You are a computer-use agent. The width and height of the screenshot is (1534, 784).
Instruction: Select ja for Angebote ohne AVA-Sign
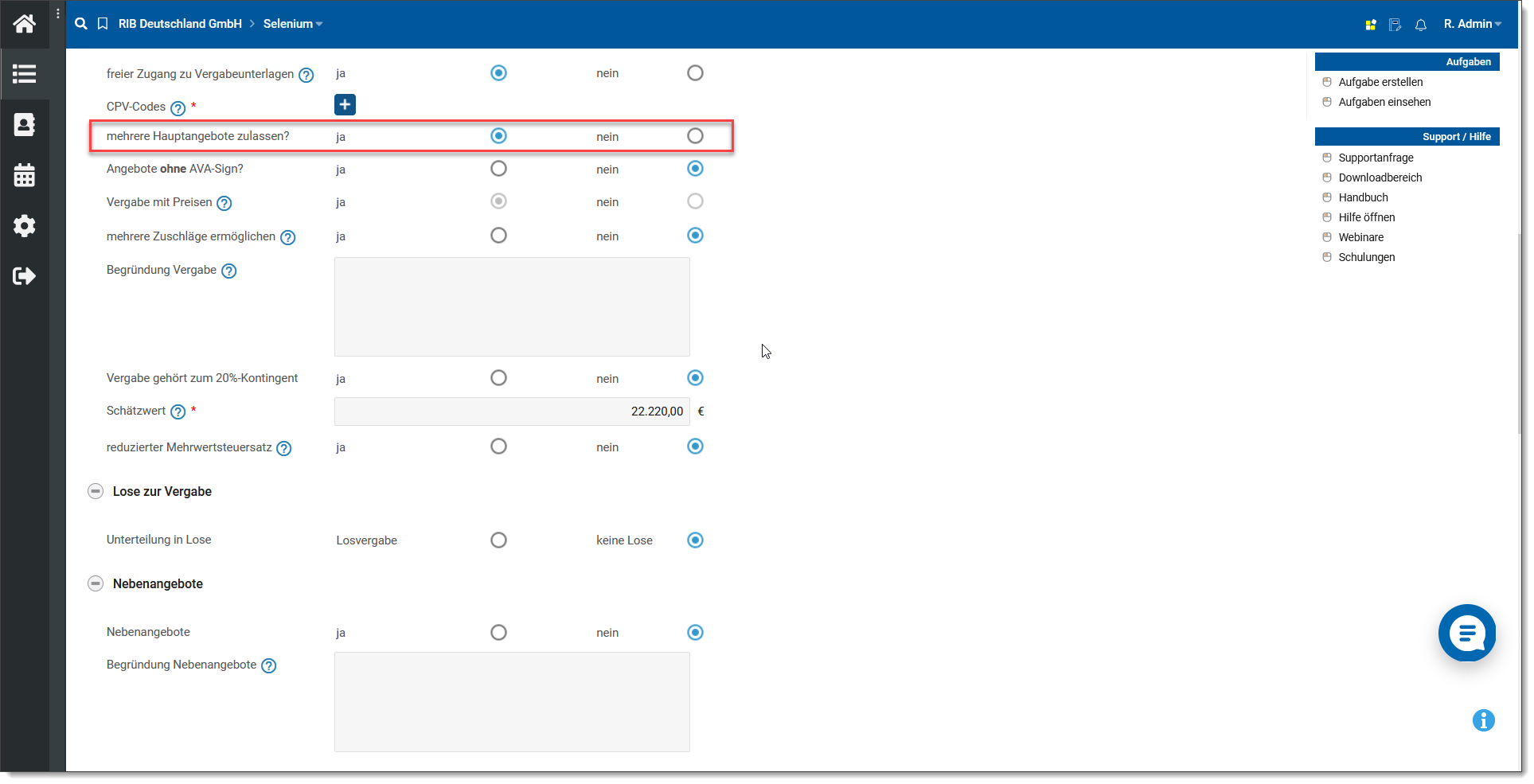point(498,169)
